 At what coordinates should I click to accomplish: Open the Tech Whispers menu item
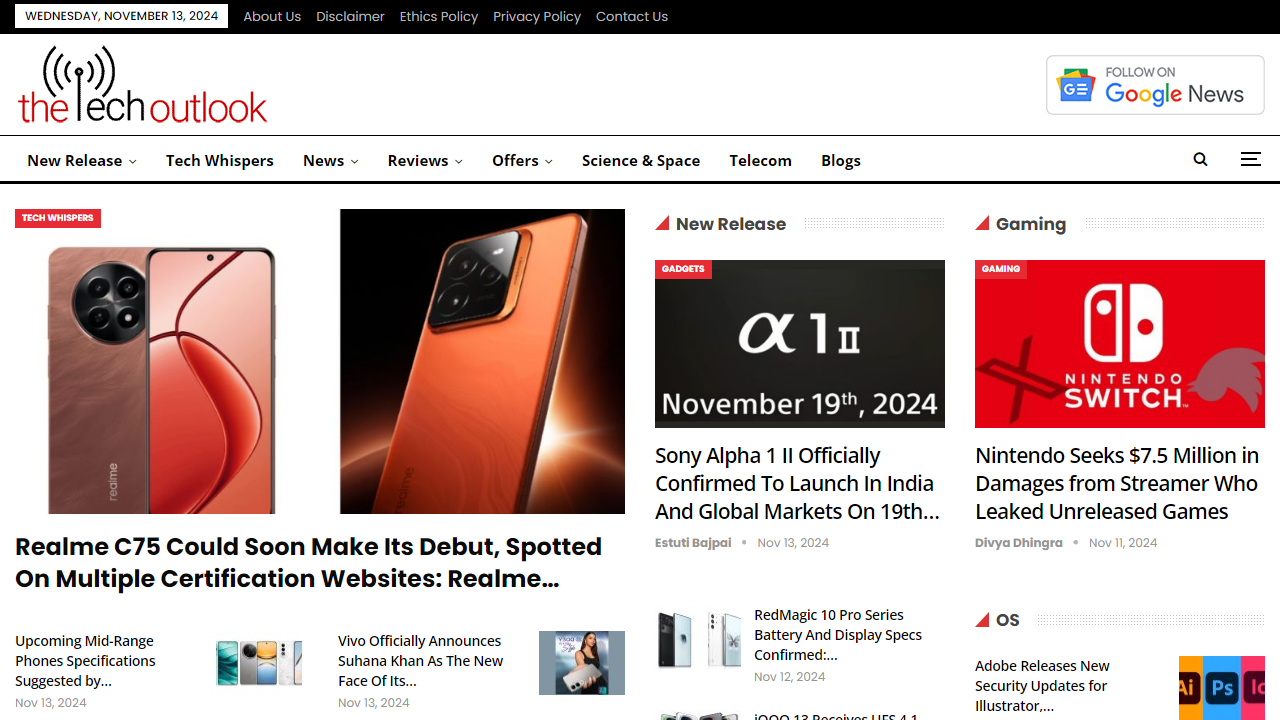point(220,160)
